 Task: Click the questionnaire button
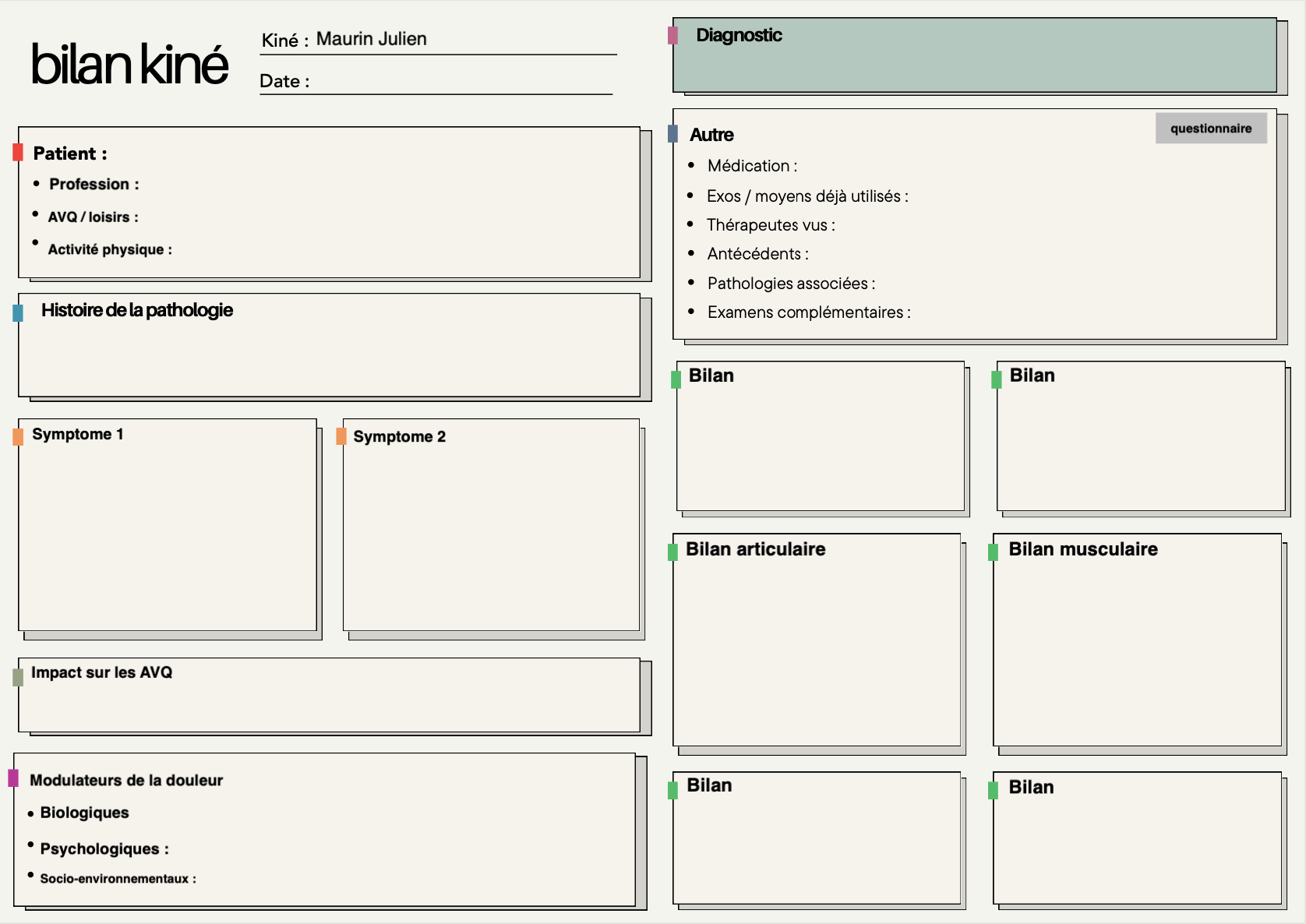point(1210,129)
